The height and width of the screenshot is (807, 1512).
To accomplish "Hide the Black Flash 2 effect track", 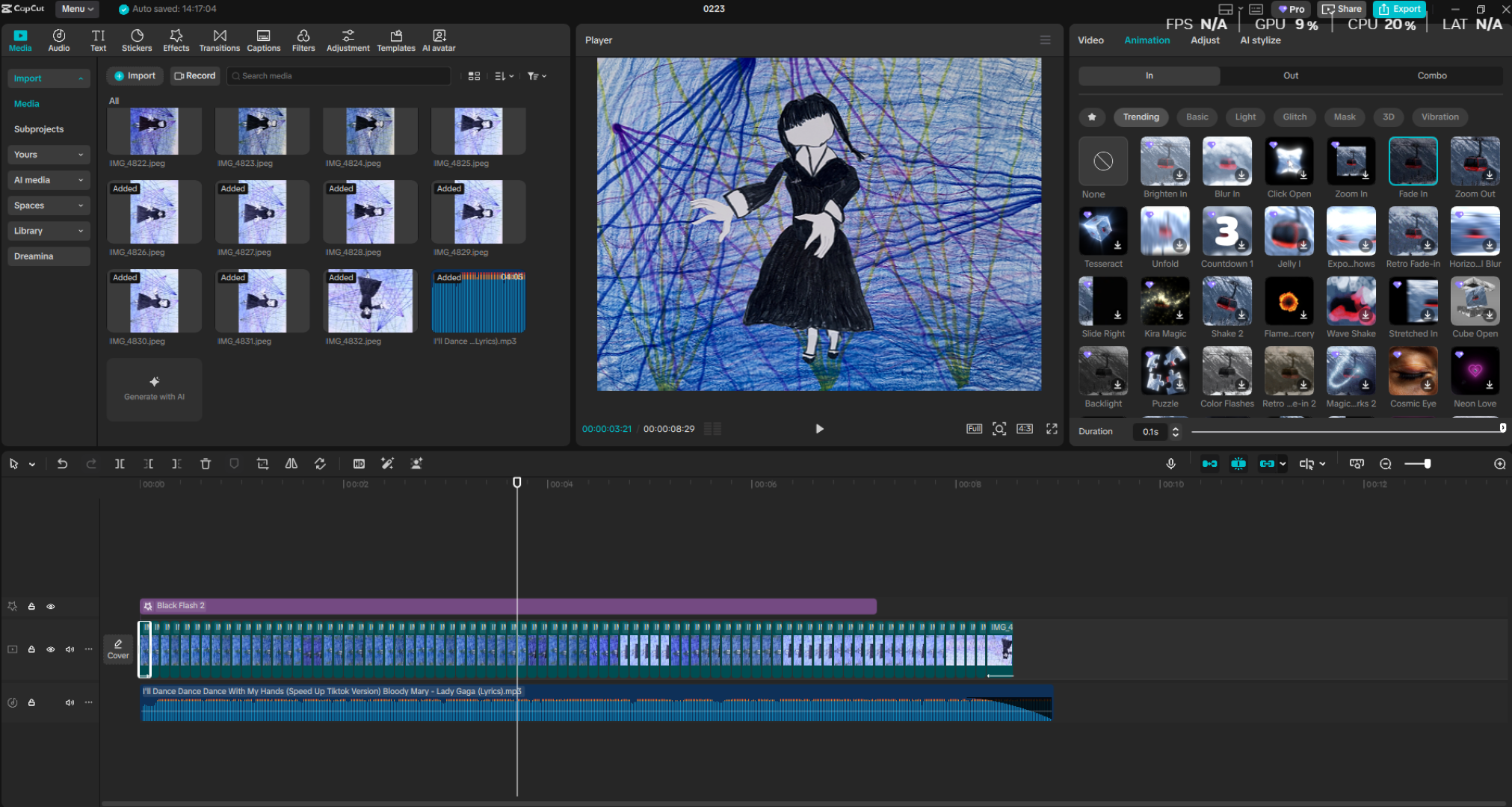I will [x=51, y=607].
